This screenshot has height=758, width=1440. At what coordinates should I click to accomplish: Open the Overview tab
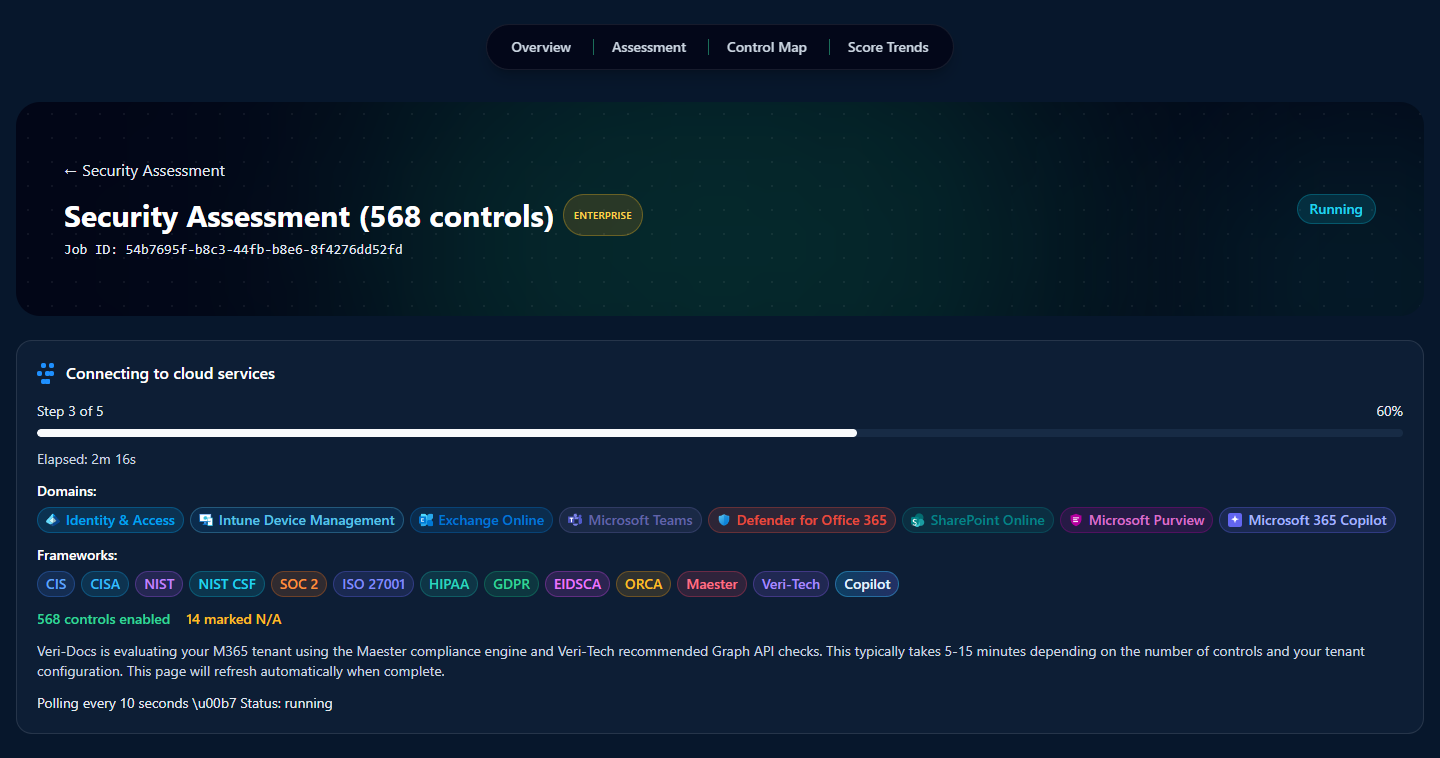click(x=541, y=47)
